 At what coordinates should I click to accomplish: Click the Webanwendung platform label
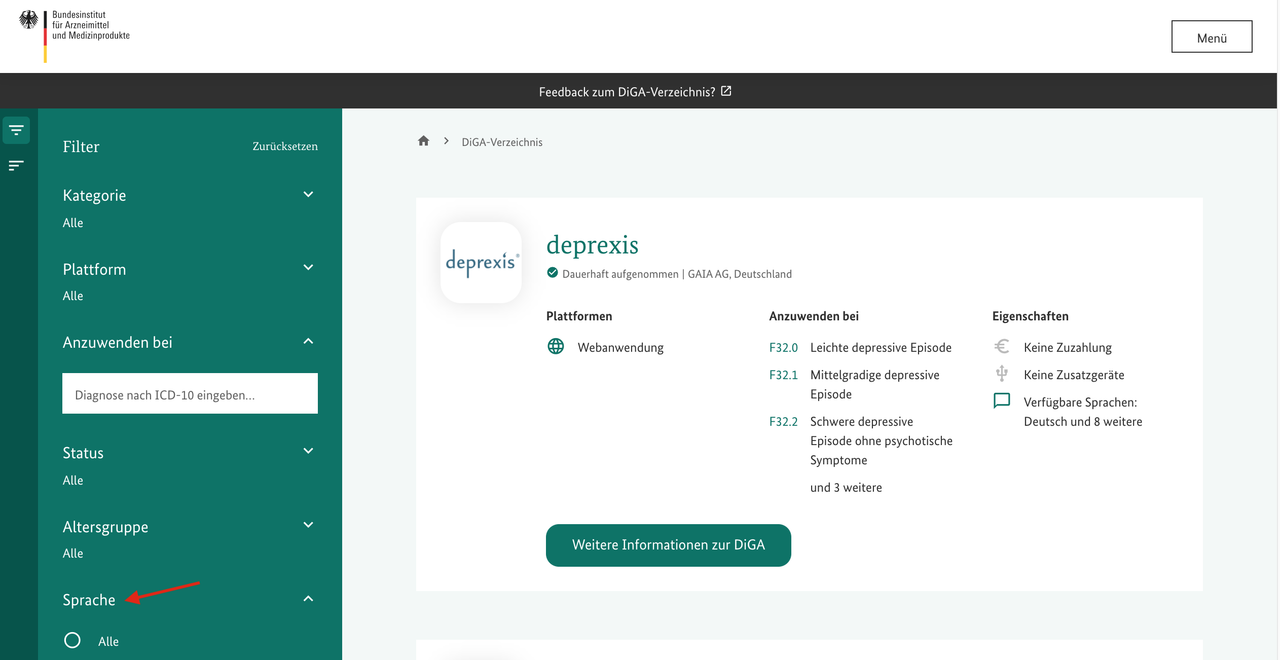click(x=620, y=348)
